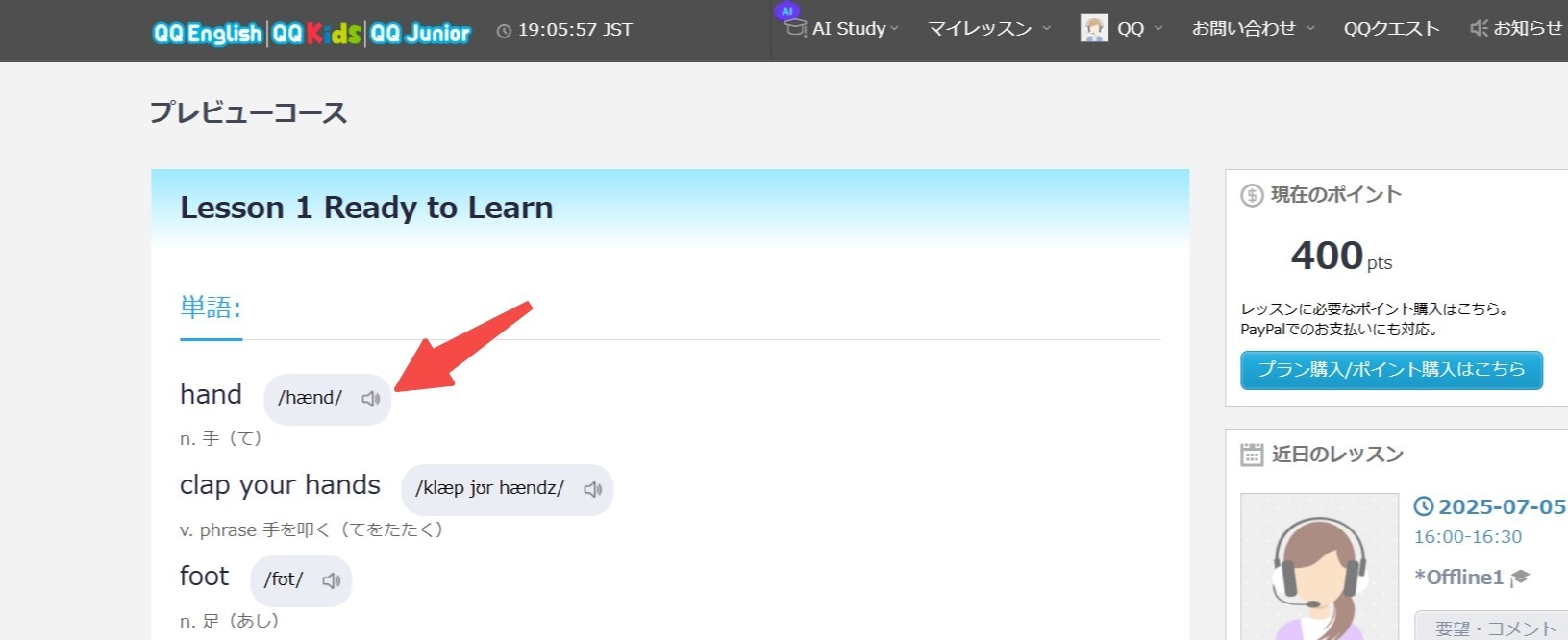Click the AI Study graduation cap icon
Viewport: 1568px width, 640px height.
(x=794, y=28)
